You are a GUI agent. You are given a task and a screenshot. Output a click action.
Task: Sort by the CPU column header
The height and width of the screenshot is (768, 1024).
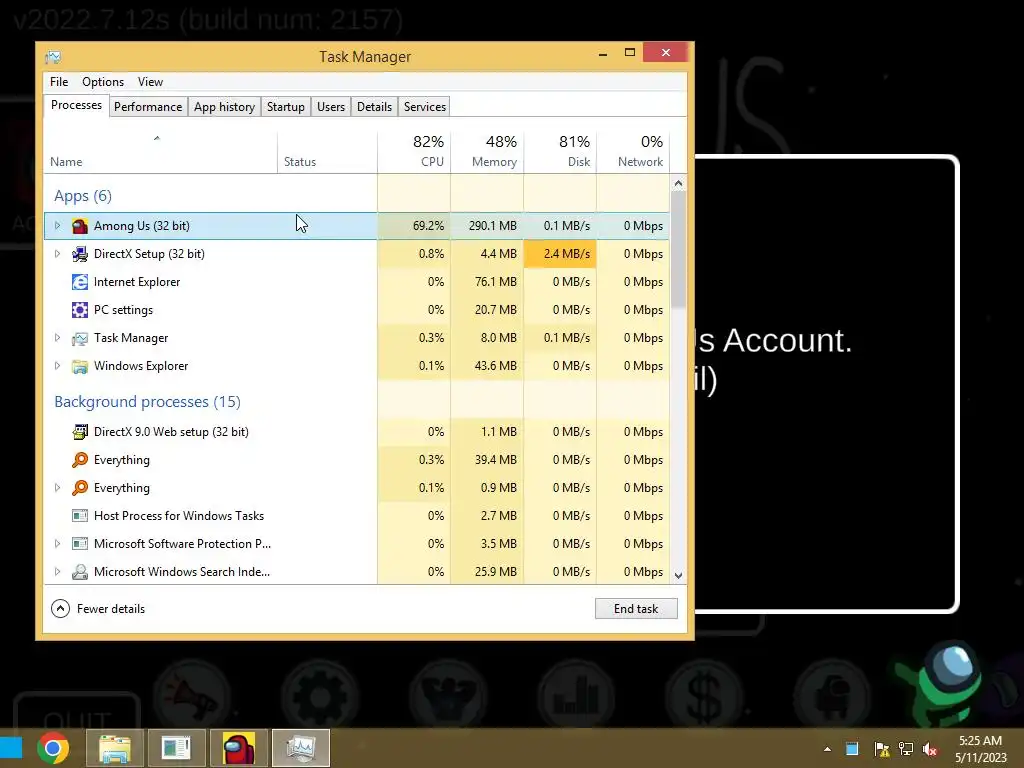pos(414,152)
